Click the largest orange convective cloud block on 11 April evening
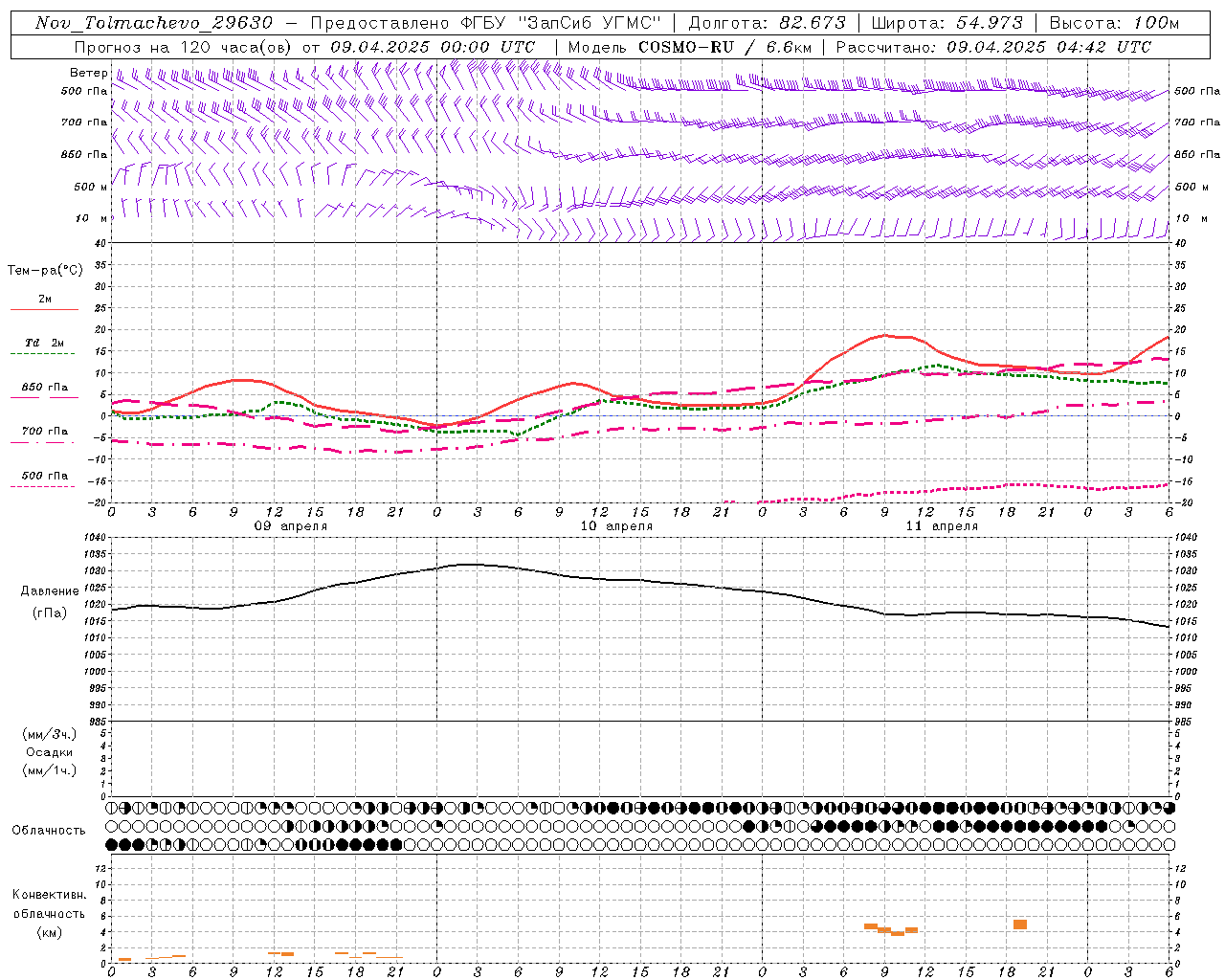1225x980 pixels. coord(1020,924)
